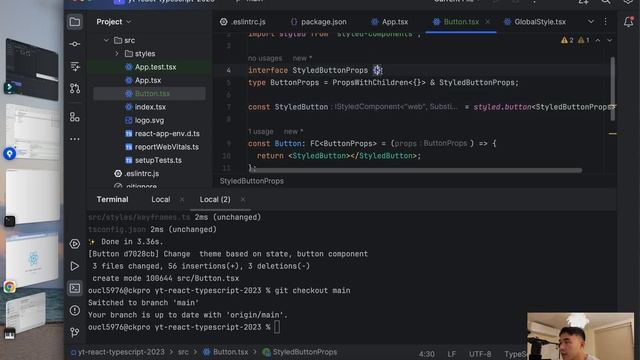Click the editor vertical scrollbar
Viewport: 640px width, 360px height.
point(612,89)
